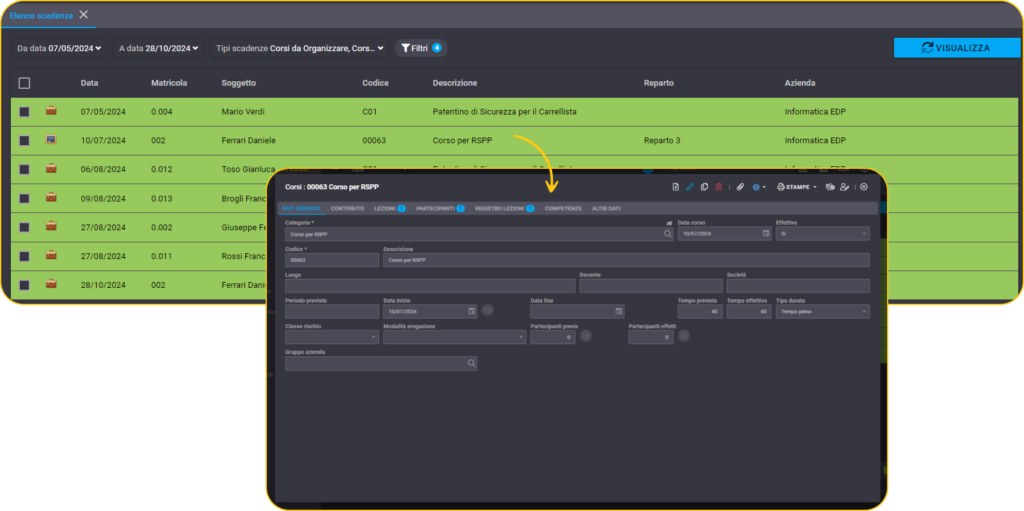
Task: Open the Tipo durata dropdown
Action: [822, 311]
